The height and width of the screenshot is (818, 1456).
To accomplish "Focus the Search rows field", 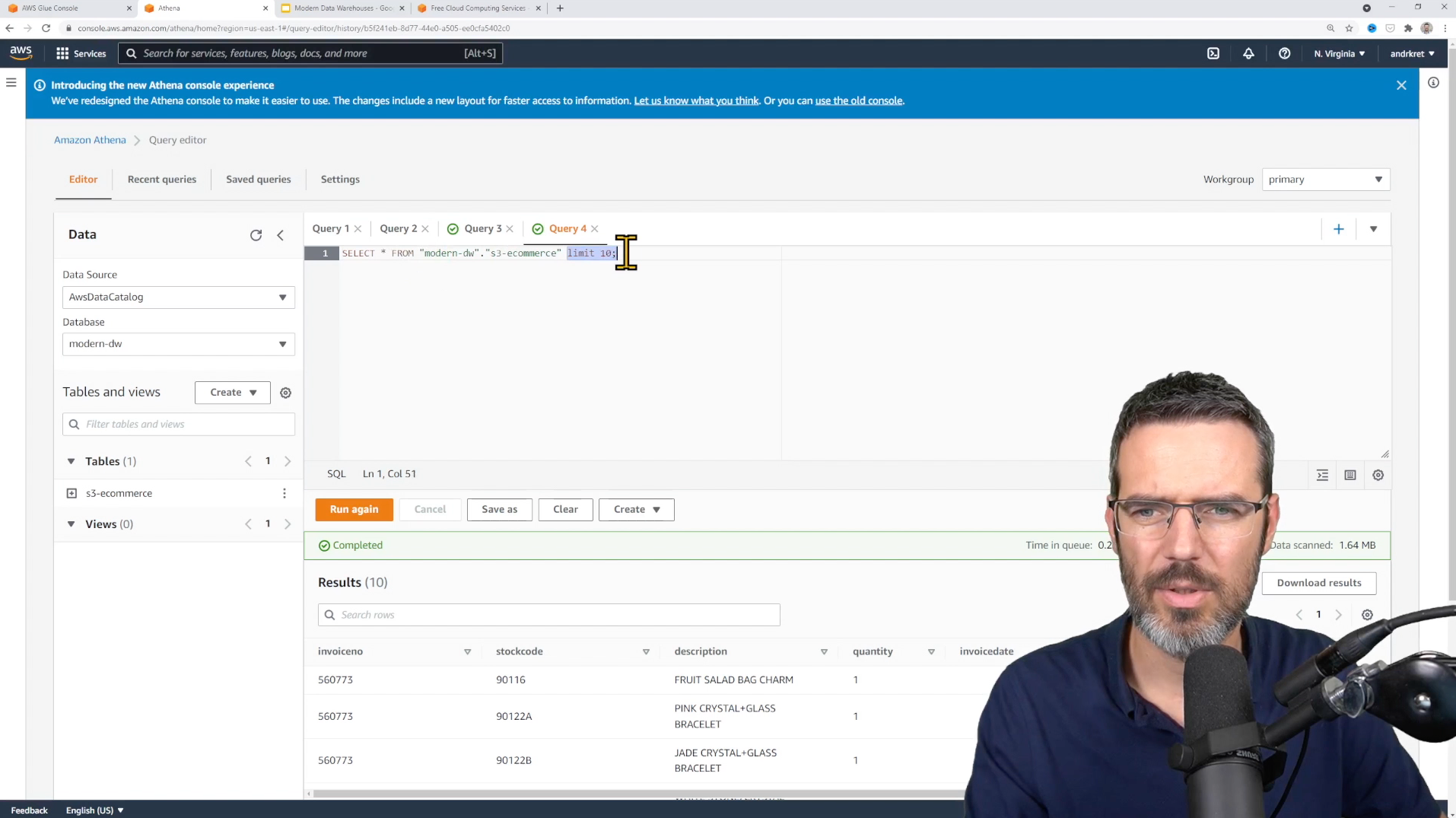I will point(549,615).
